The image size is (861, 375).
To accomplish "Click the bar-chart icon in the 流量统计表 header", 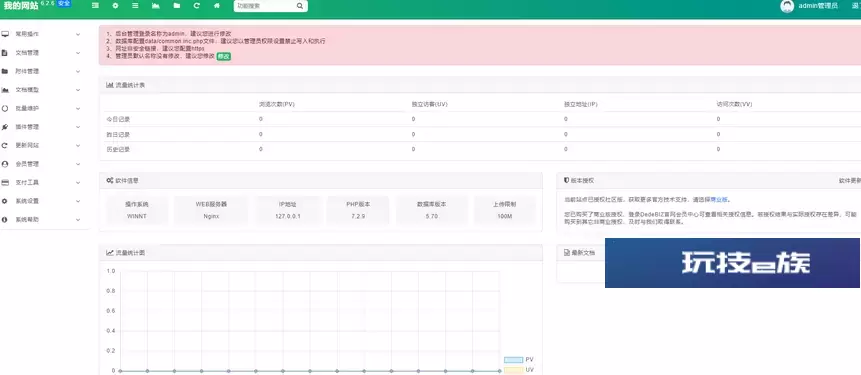I will coord(110,85).
